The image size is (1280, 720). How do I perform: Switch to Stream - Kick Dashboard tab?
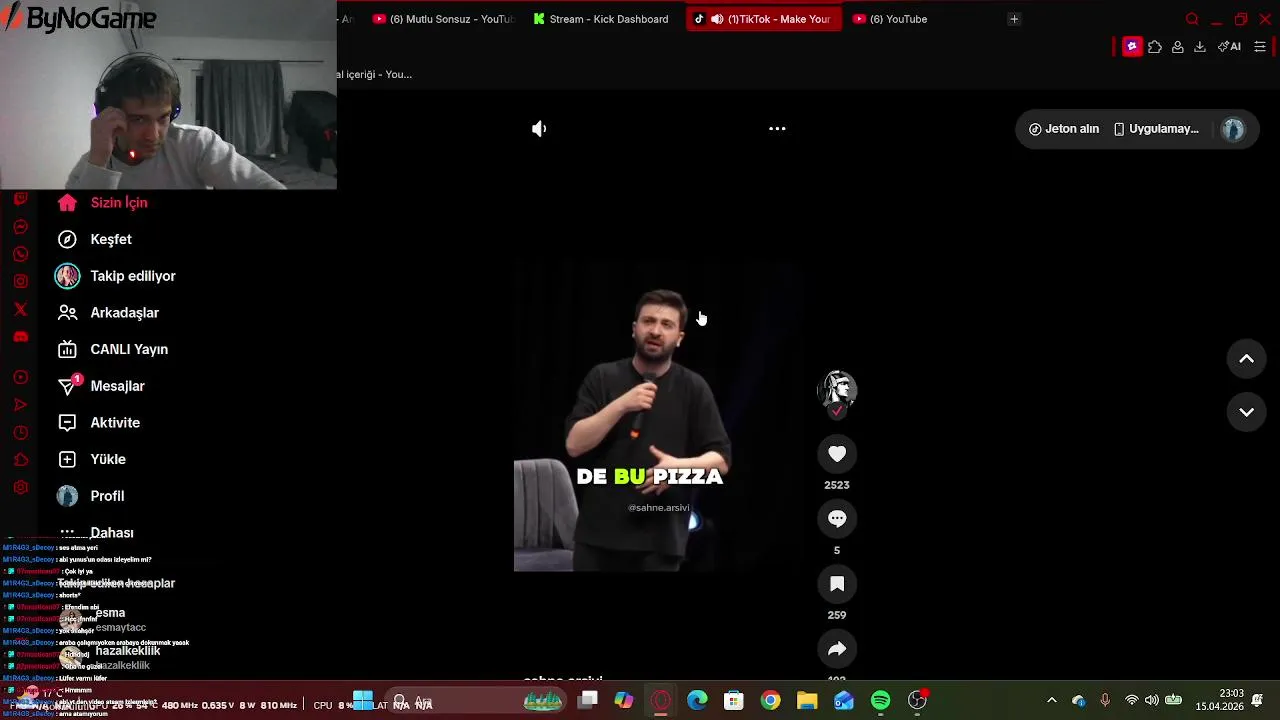tap(603, 19)
